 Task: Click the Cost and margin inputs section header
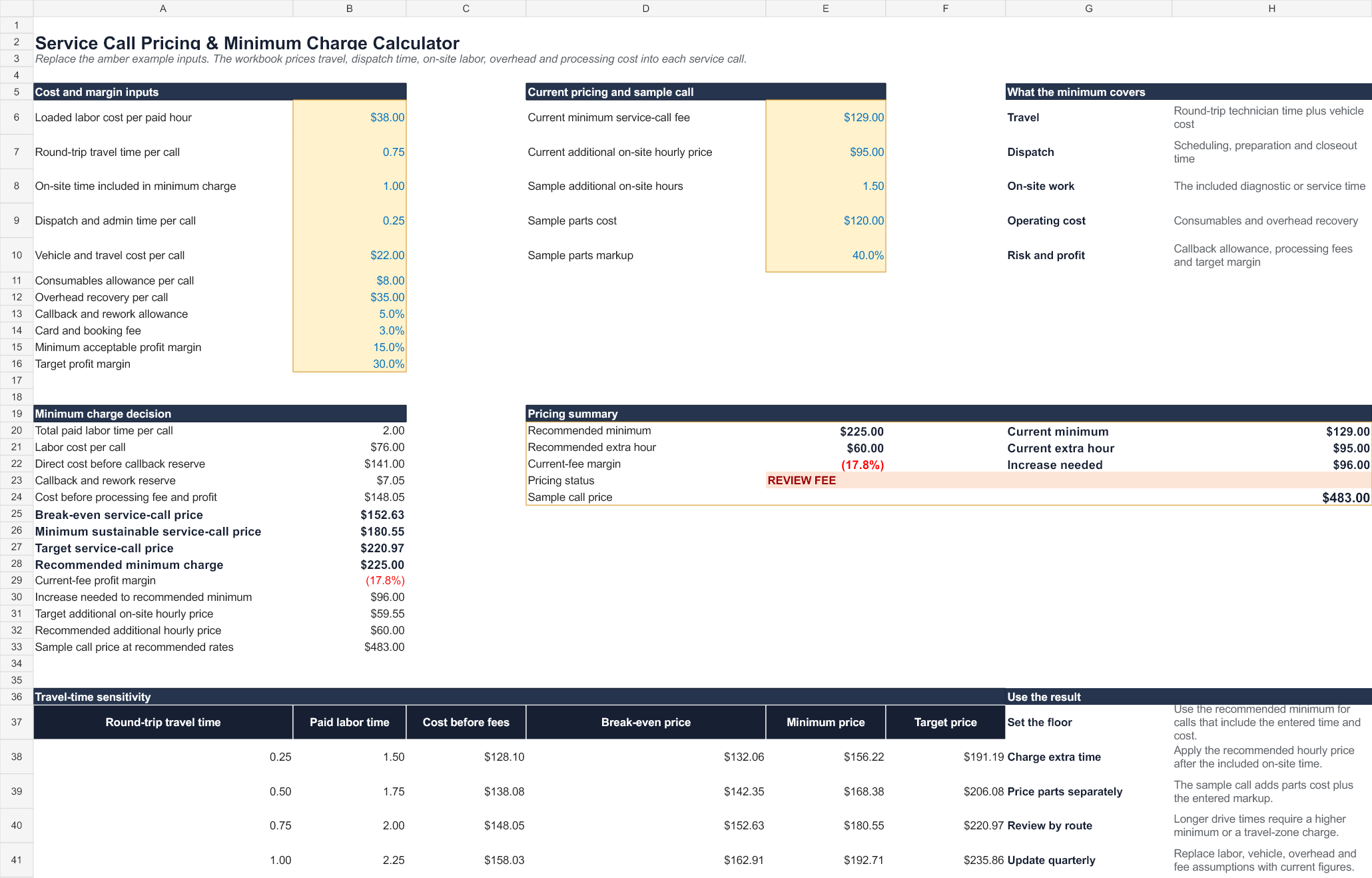tap(220, 92)
